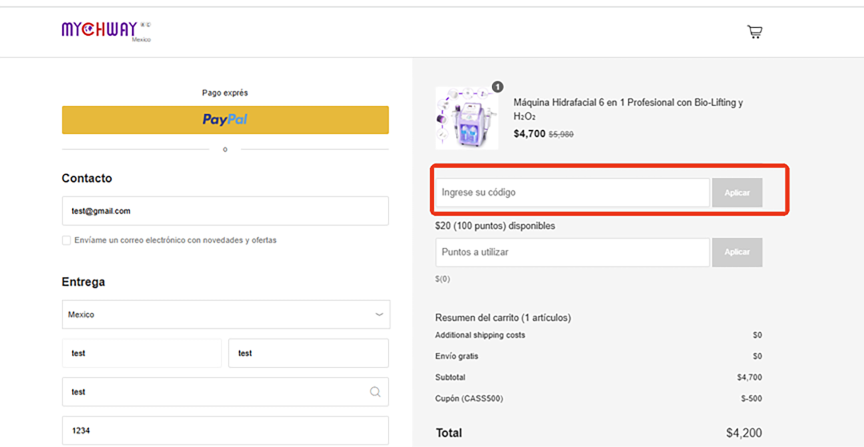Apply the coupon code with Aplicar
Screen dimensions: 864x447
737,192
